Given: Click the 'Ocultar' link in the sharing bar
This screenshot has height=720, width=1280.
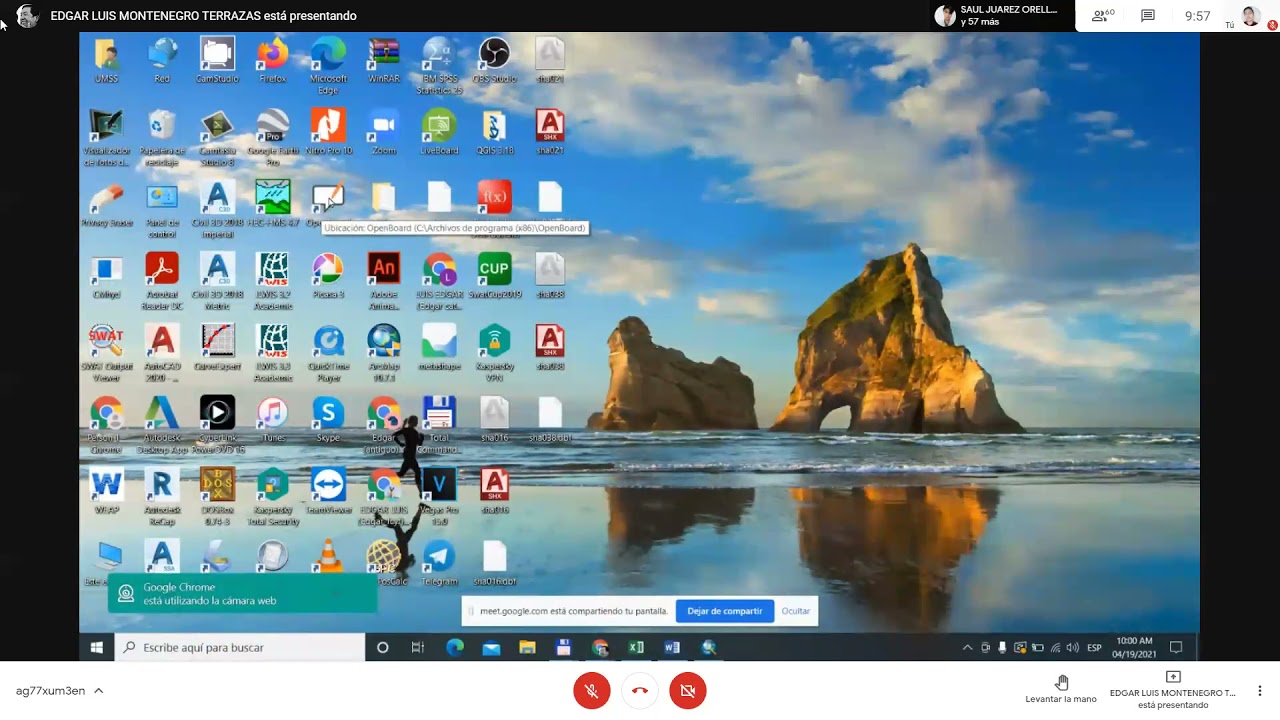Looking at the screenshot, I should (x=796, y=611).
